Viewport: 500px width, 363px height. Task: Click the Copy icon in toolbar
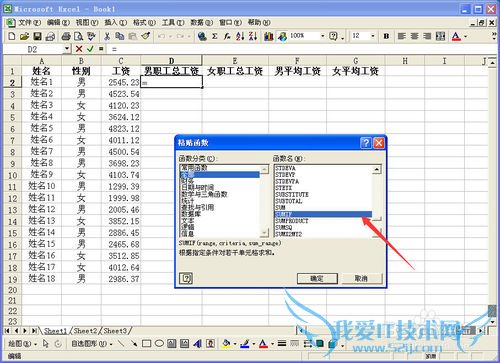(120, 36)
